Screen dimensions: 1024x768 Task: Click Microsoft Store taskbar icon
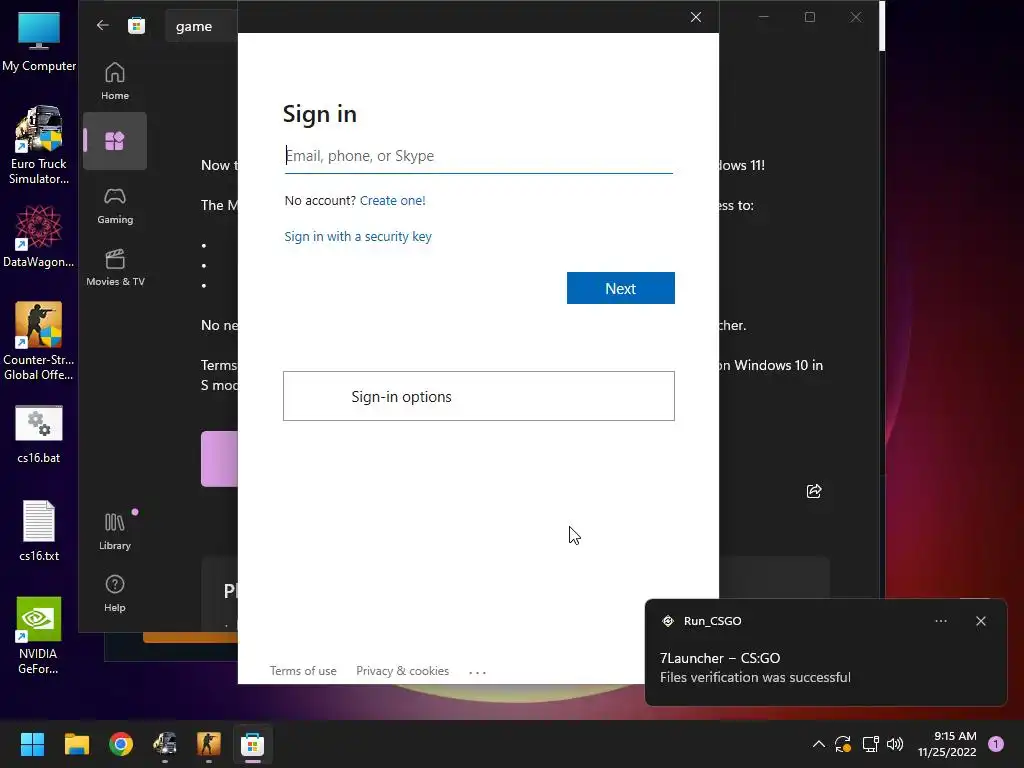pyautogui.click(x=253, y=744)
